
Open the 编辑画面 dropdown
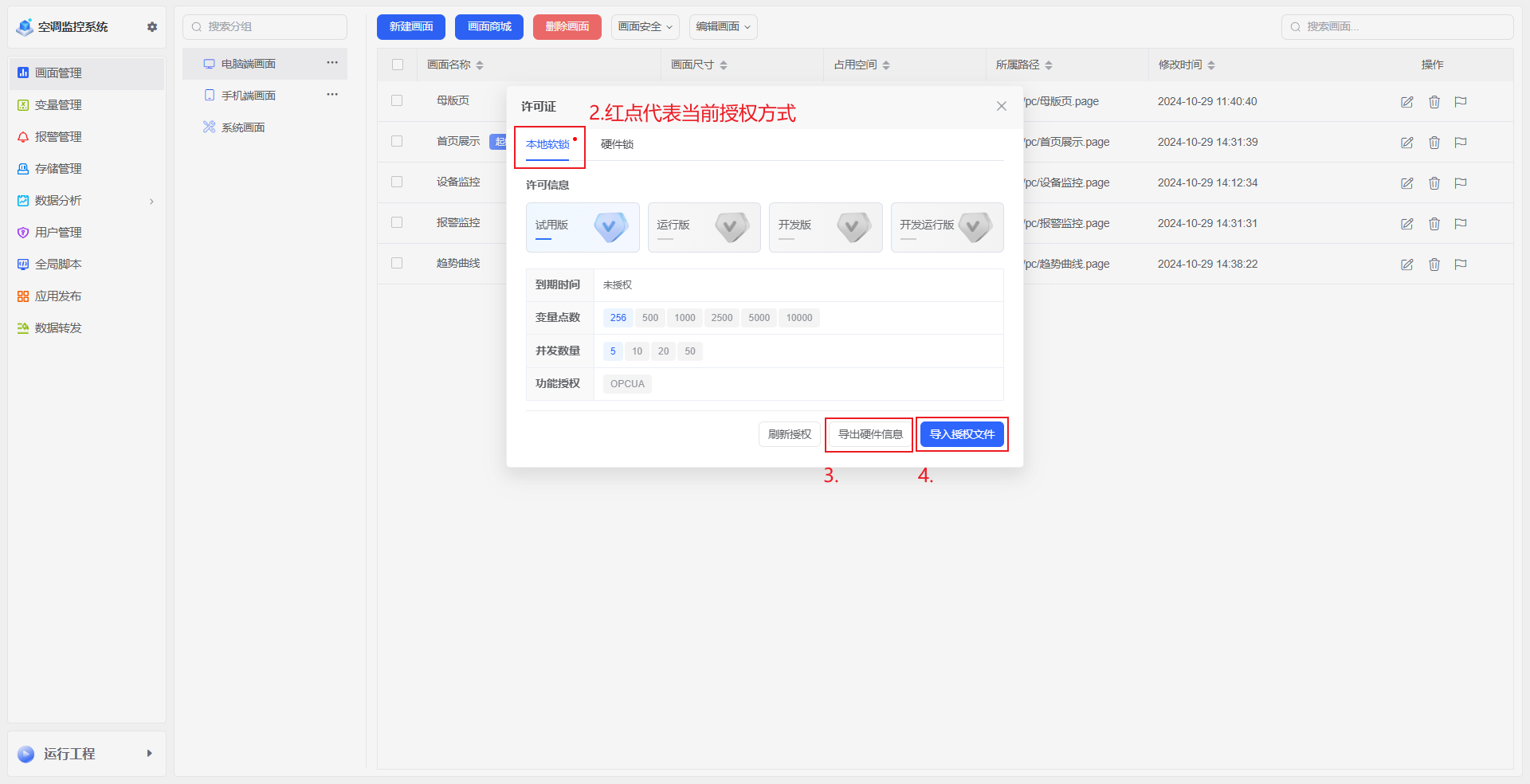[x=723, y=27]
